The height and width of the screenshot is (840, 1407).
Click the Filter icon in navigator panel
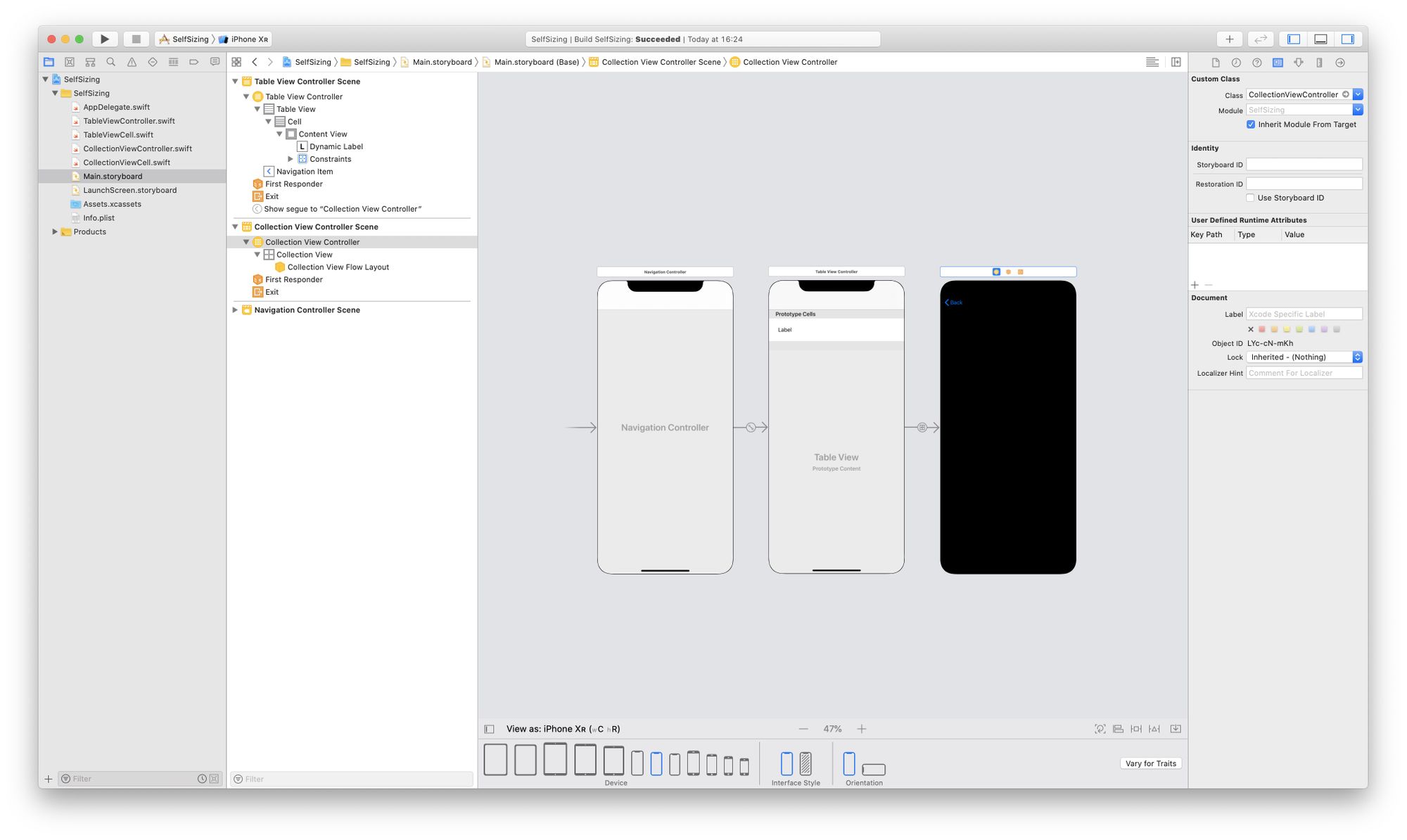tap(66, 778)
